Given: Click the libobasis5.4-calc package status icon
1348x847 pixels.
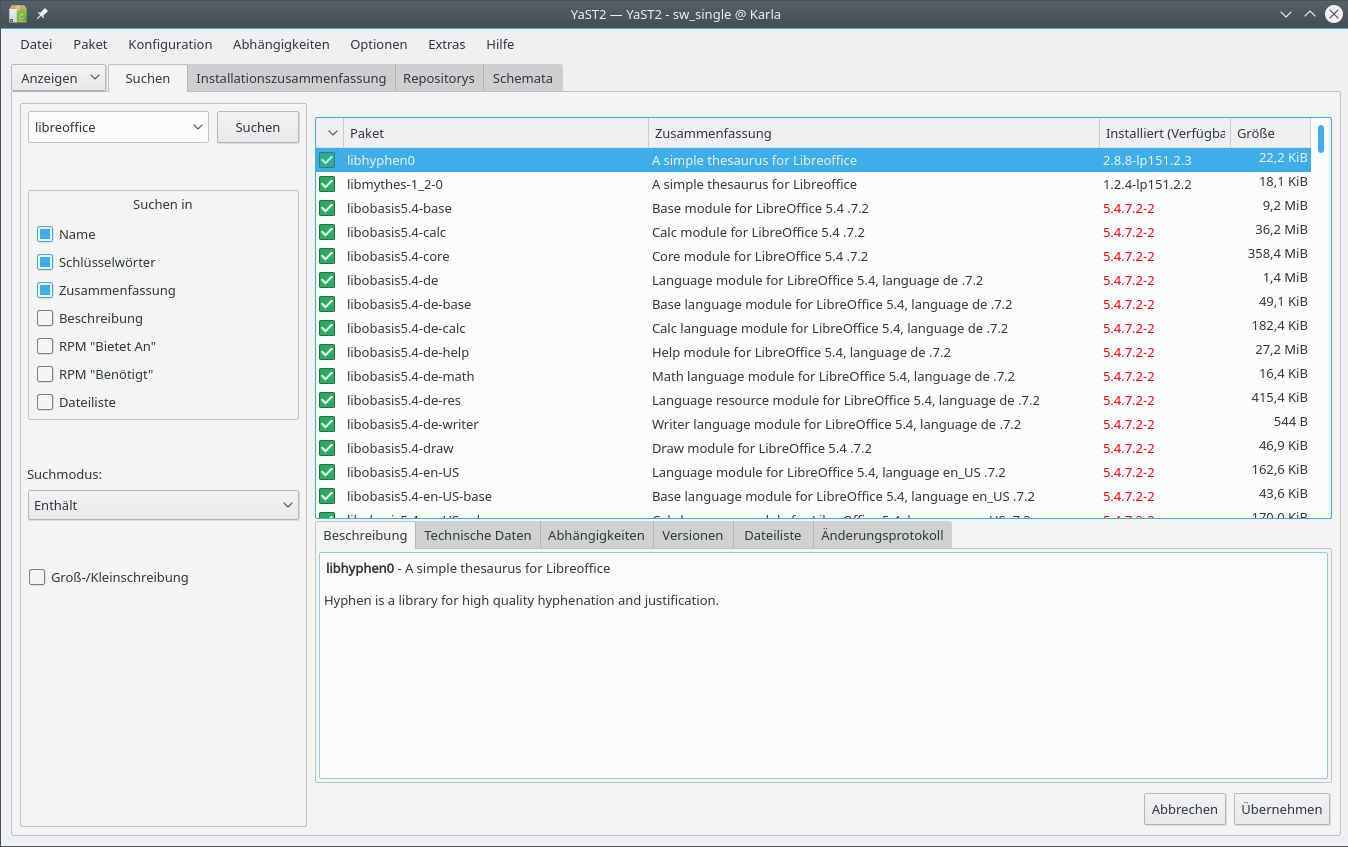Looking at the screenshot, I should coord(327,232).
